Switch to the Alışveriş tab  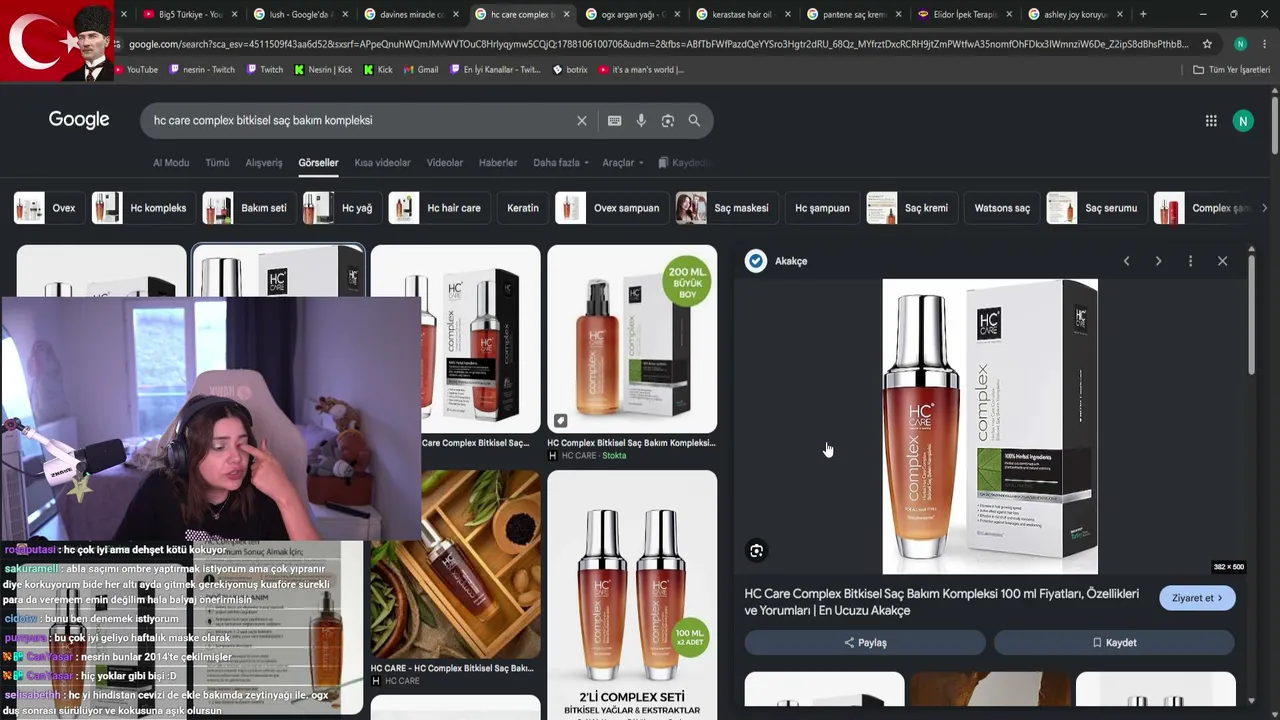pyautogui.click(x=264, y=163)
